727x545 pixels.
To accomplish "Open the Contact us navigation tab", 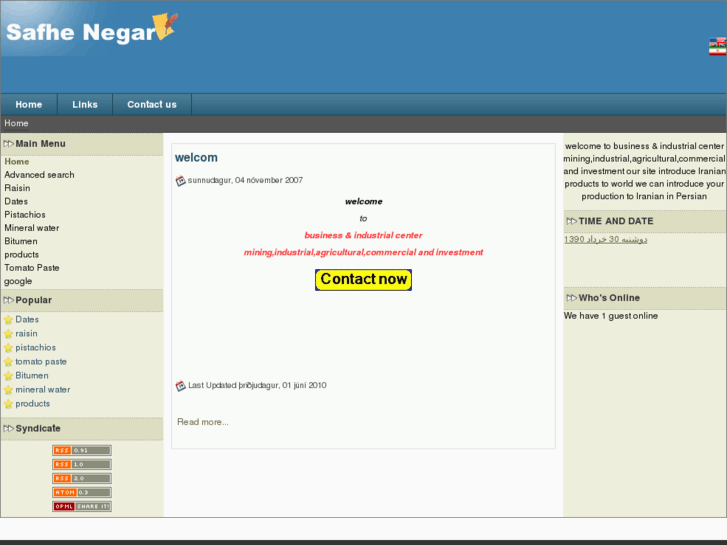I will [152, 104].
